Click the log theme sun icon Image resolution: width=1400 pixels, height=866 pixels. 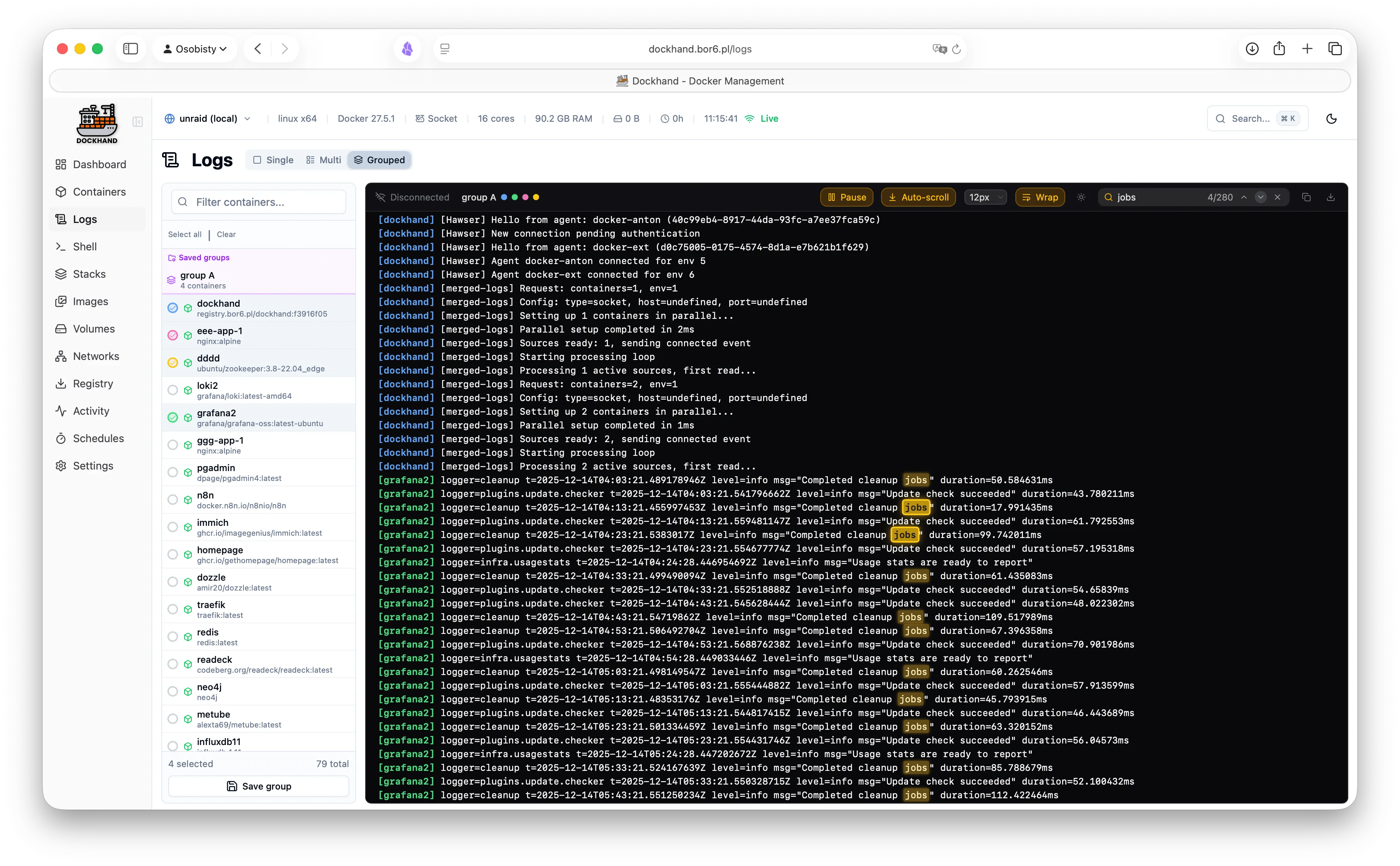1081,197
